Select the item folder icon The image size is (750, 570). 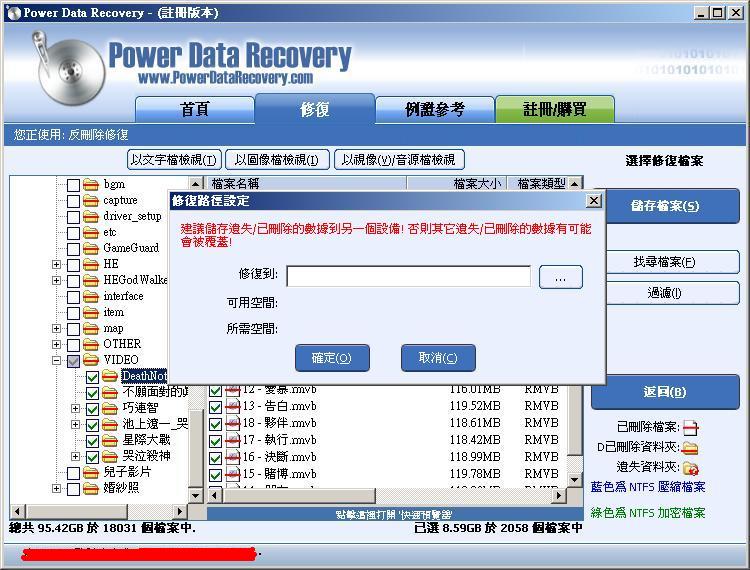click(91, 312)
